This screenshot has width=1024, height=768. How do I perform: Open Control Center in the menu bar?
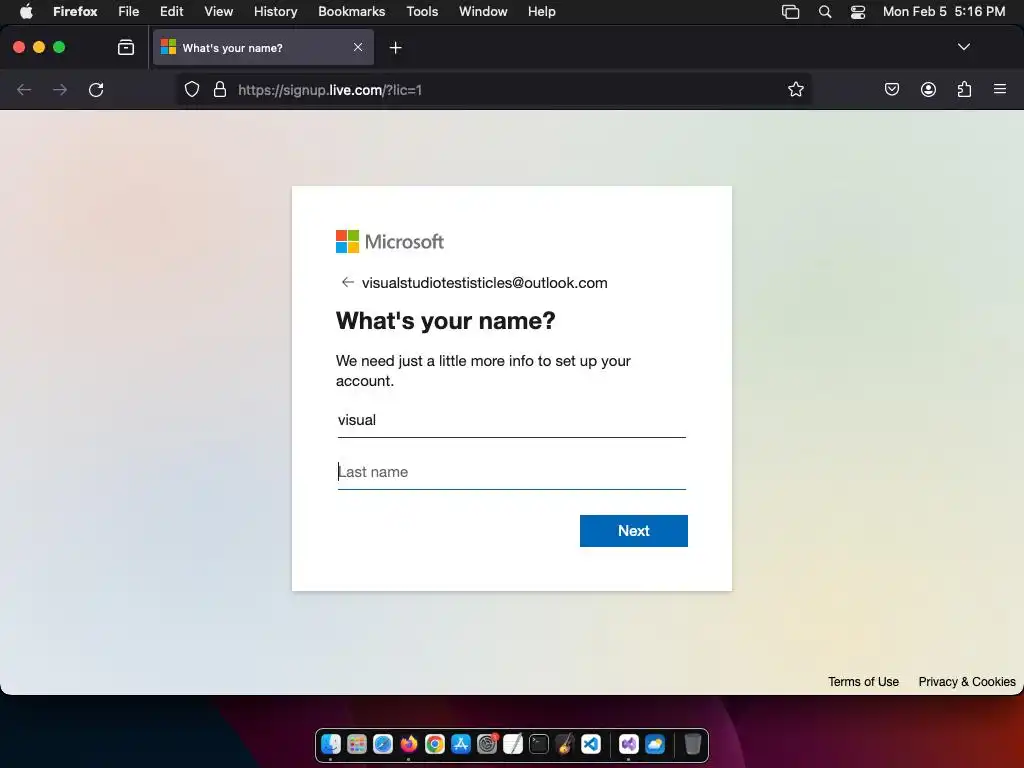[x=857, y=11]
